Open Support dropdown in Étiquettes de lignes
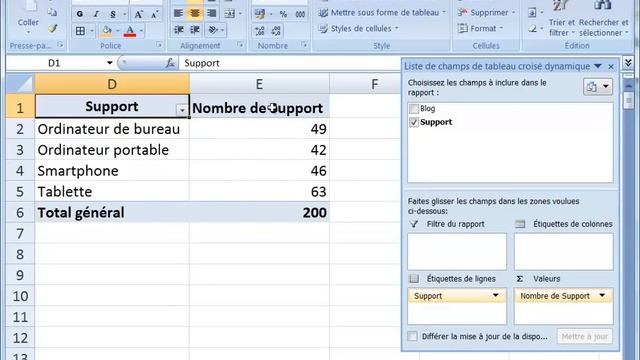This screenshot has height=360, width=640. click(496, 296)
